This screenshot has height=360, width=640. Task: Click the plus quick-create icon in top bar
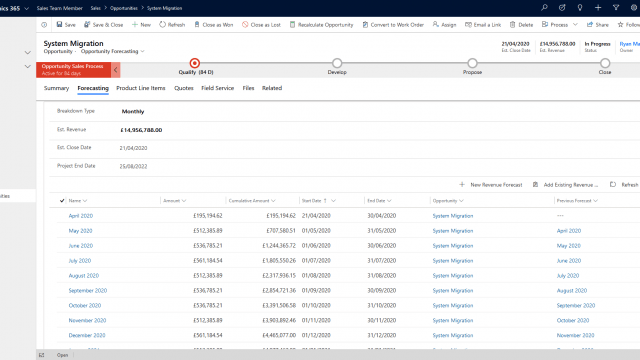[598, 7]
